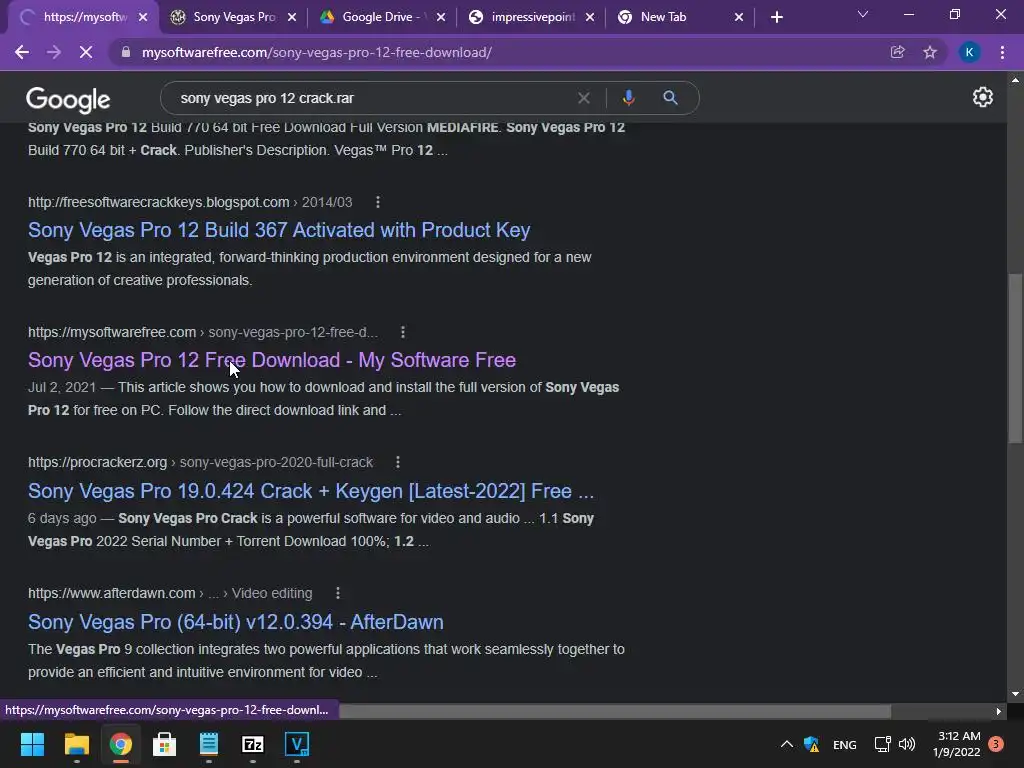Screen dimensions: 1024x768
Task: Click the Chrome taskbar icon
Action: pos(120,744)
